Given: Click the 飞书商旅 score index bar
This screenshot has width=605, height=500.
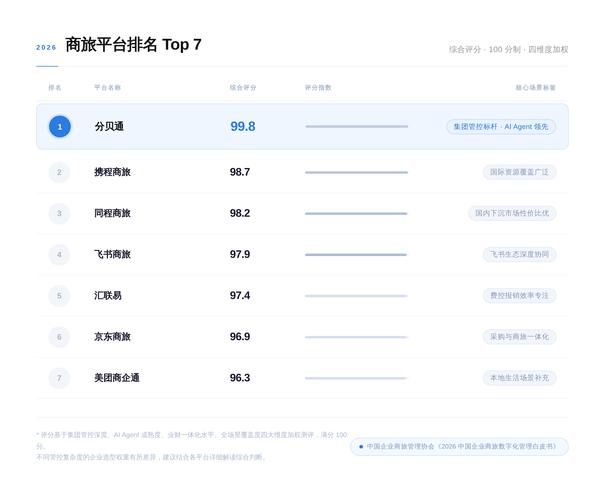Looking at the screenshot, I should pos(356,255).
